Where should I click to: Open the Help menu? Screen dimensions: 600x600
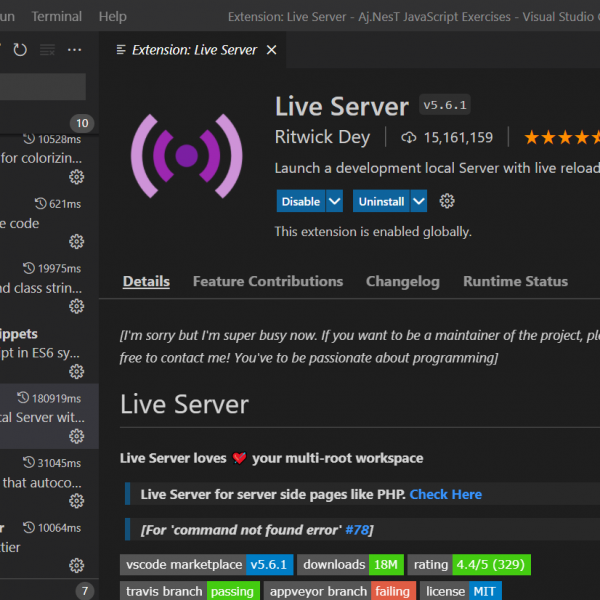pos(113,16)
